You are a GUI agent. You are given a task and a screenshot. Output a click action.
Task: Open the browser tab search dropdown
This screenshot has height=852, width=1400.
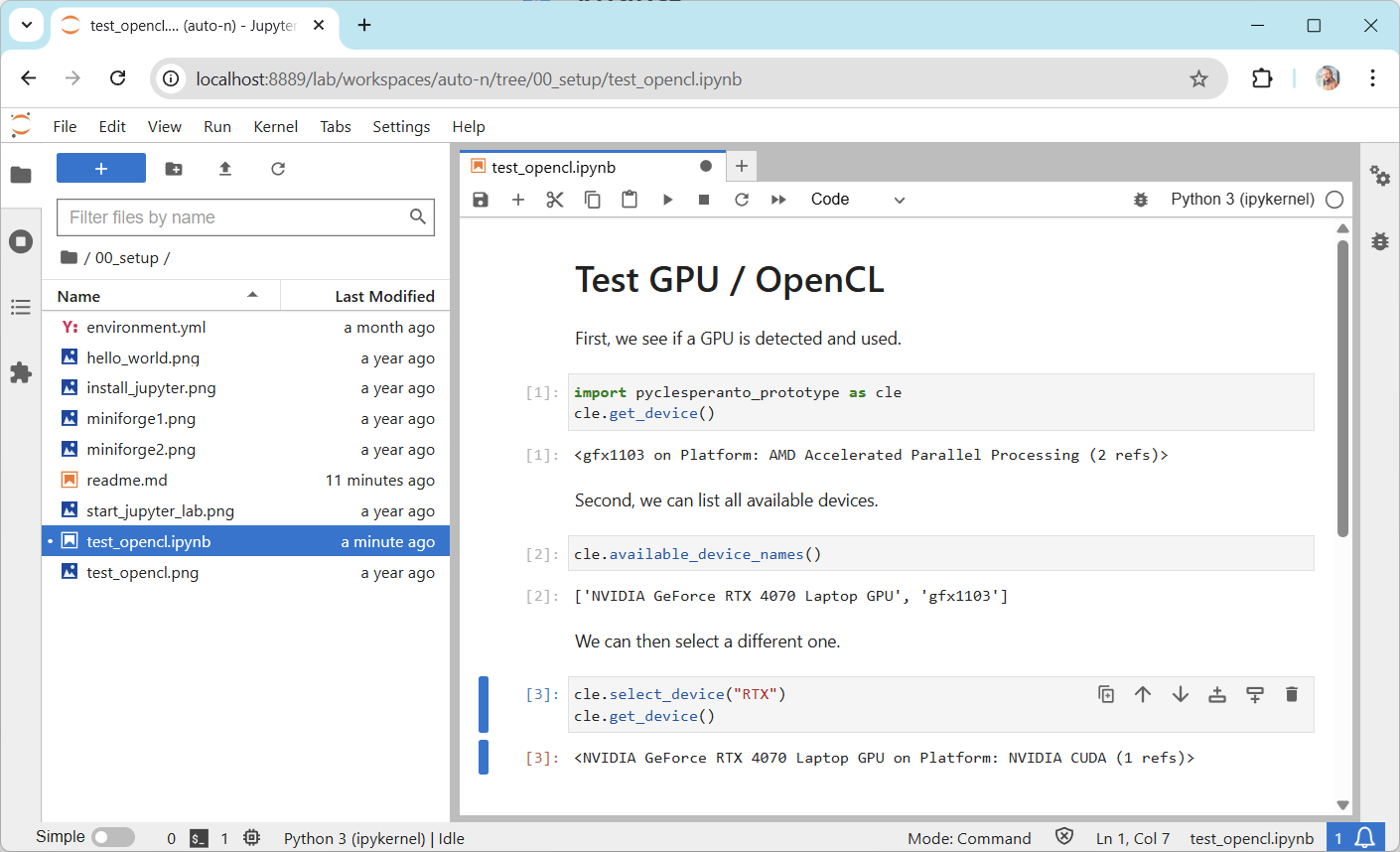click(27, 25)
